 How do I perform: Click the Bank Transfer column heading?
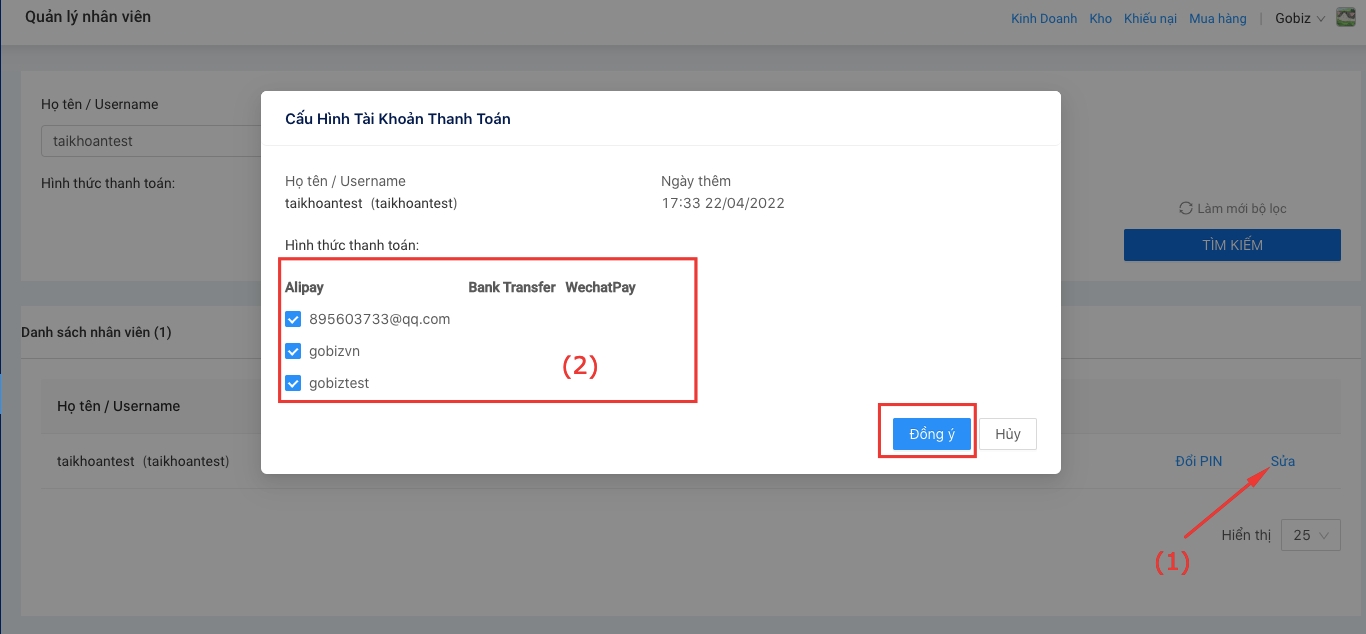click(x=511, y=287)
